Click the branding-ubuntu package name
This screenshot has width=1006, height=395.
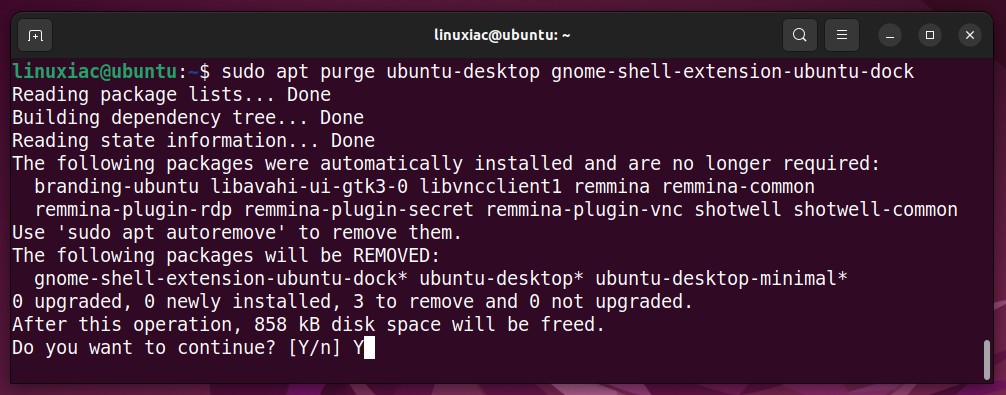click(116, 187)
